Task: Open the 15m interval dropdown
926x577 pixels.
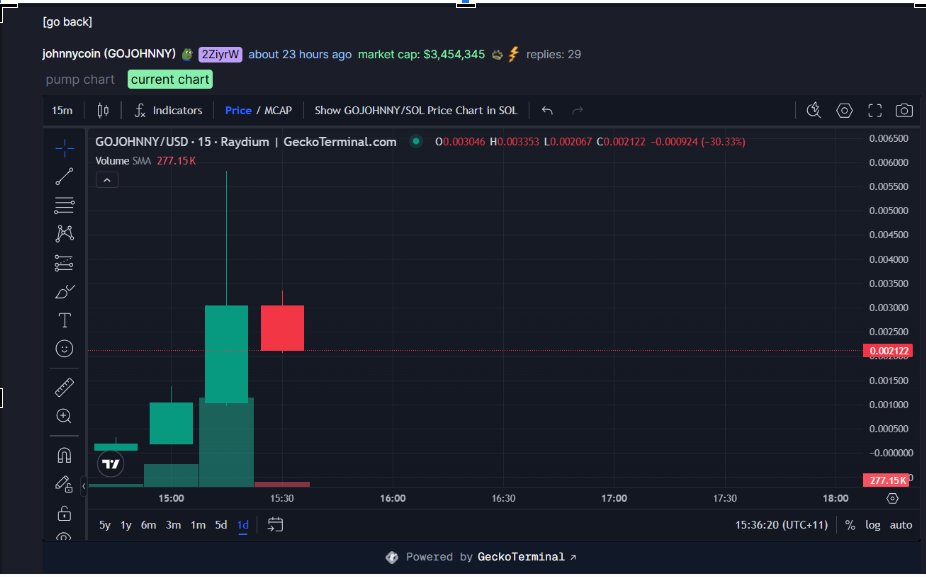Action: pos(62,110)
